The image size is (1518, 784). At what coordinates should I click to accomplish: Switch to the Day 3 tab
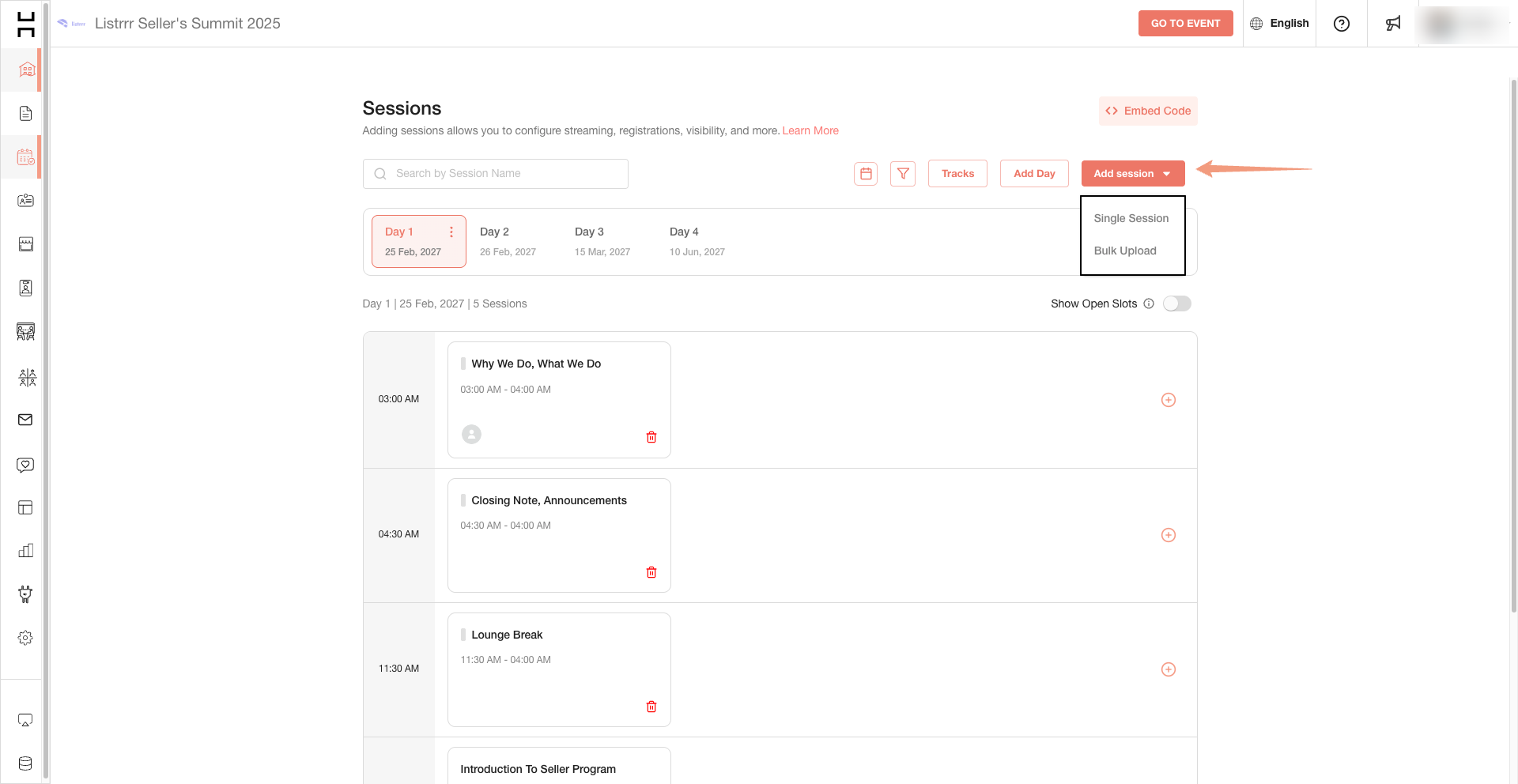(x=602, y=241)
